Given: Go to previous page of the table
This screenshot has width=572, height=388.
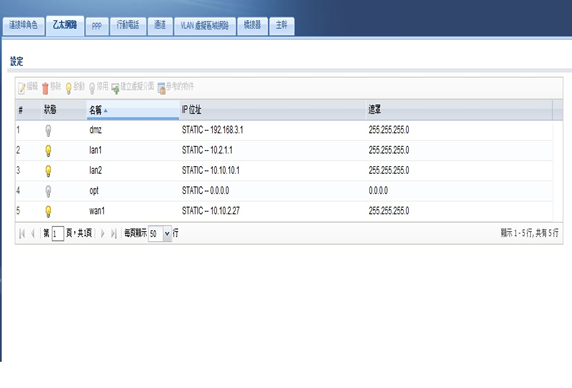Looking at the screenshot, I should point(33,233).
